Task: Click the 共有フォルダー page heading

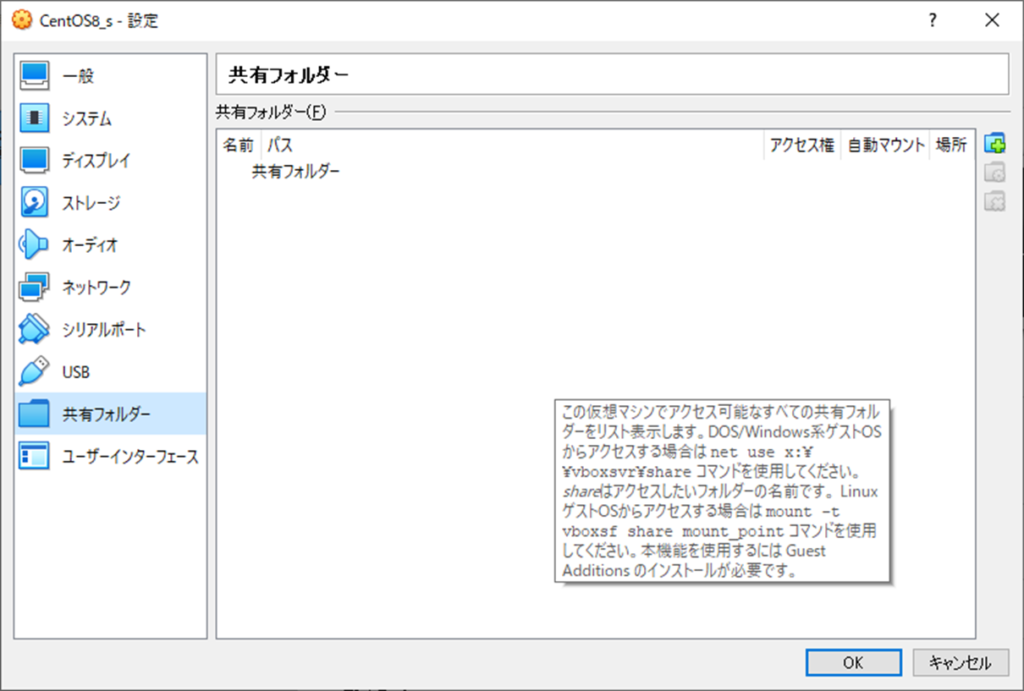Action: coord(289,75)
